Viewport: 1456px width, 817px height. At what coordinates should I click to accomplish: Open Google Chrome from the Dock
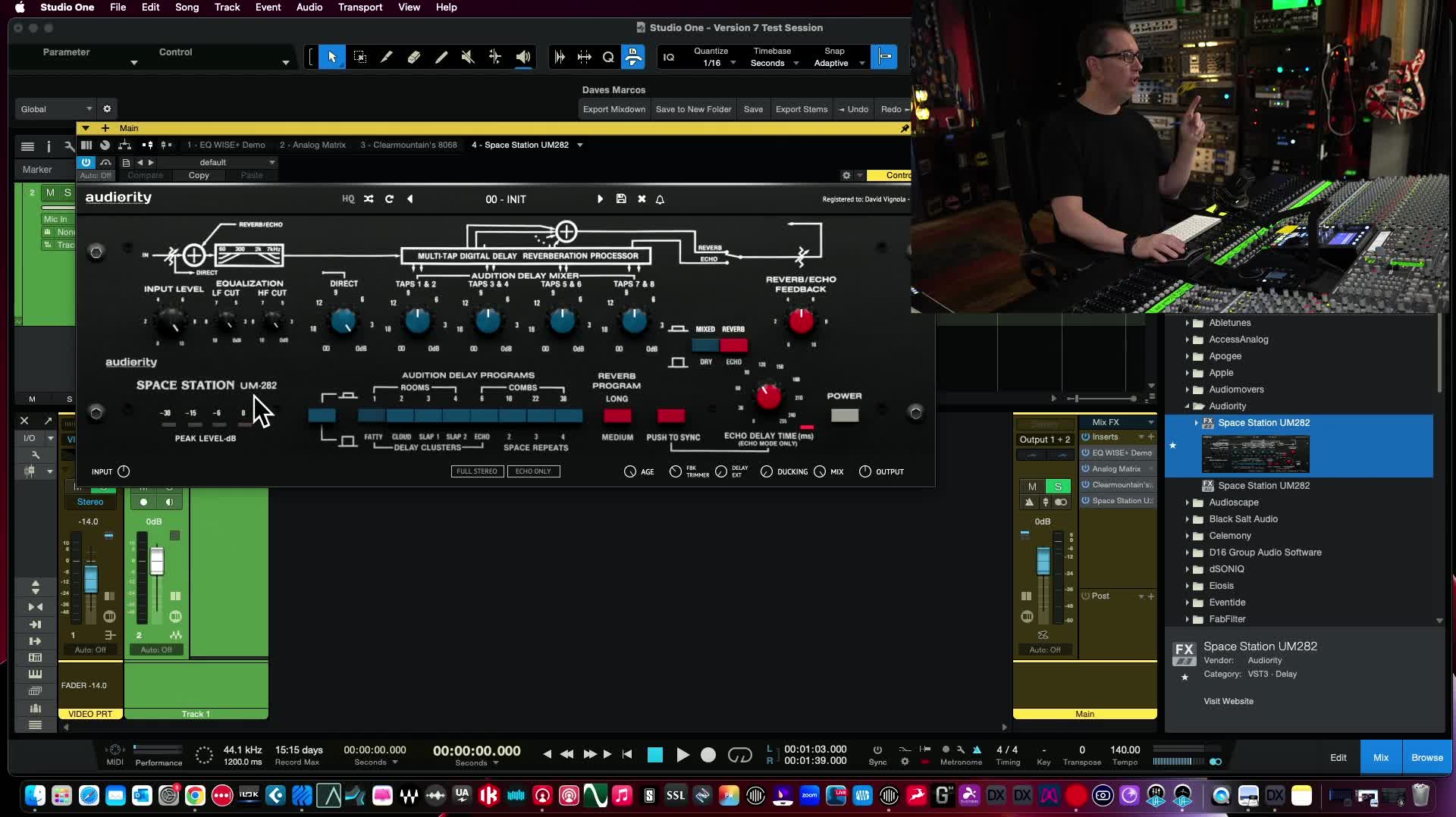click(195, 795)
